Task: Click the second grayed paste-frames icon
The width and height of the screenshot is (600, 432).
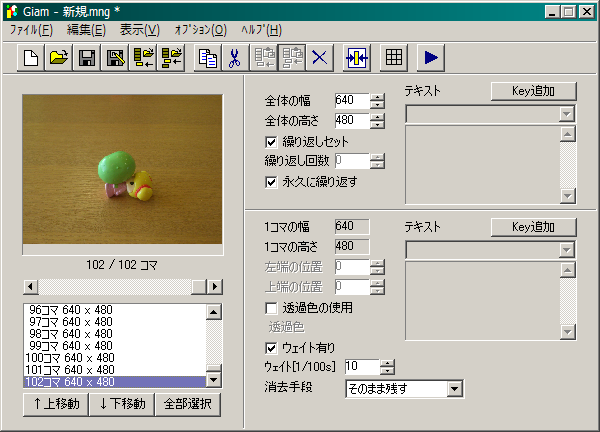Action: 292,58
